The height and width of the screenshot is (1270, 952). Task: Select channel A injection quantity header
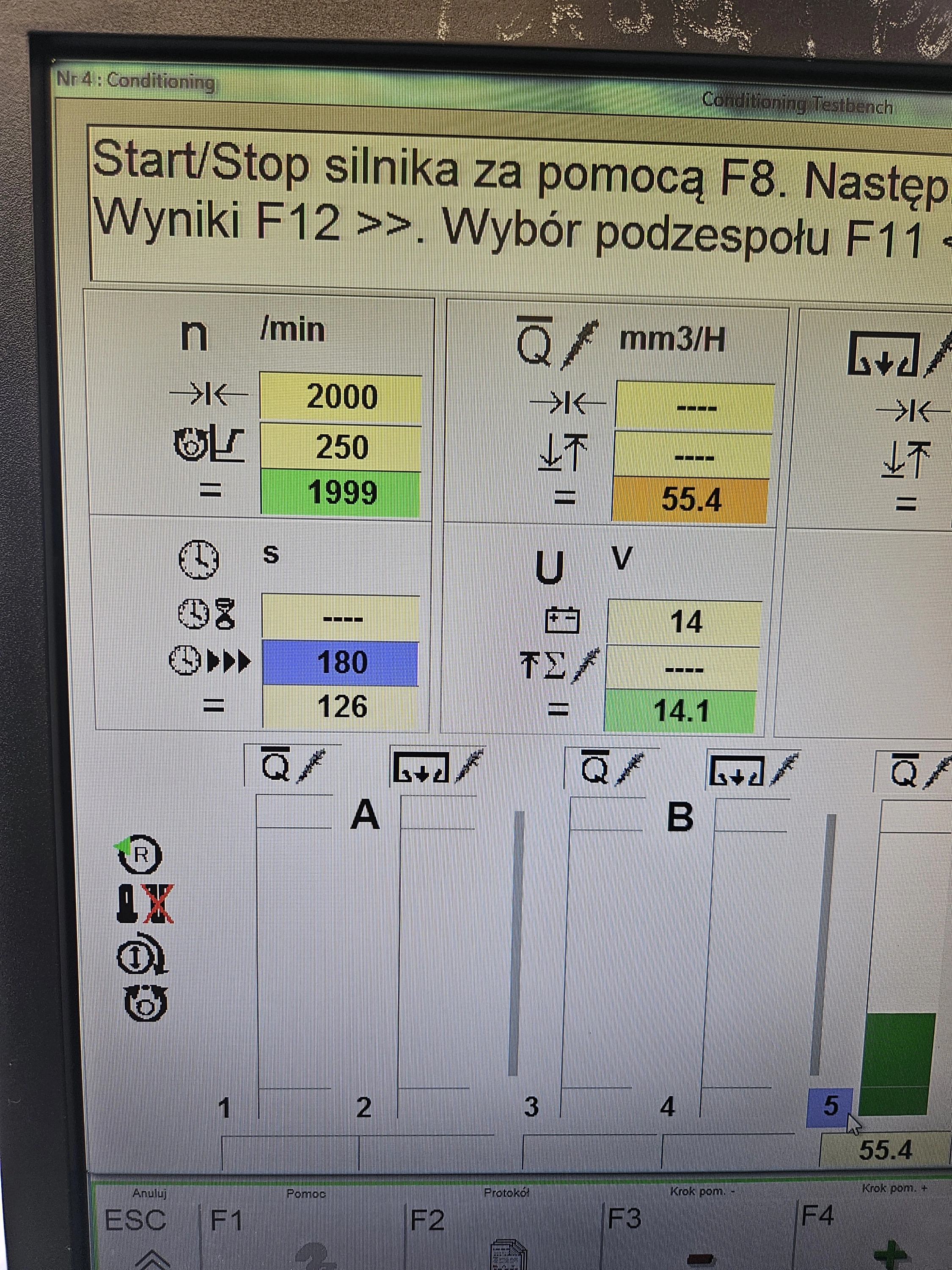[x=292, y=765]
